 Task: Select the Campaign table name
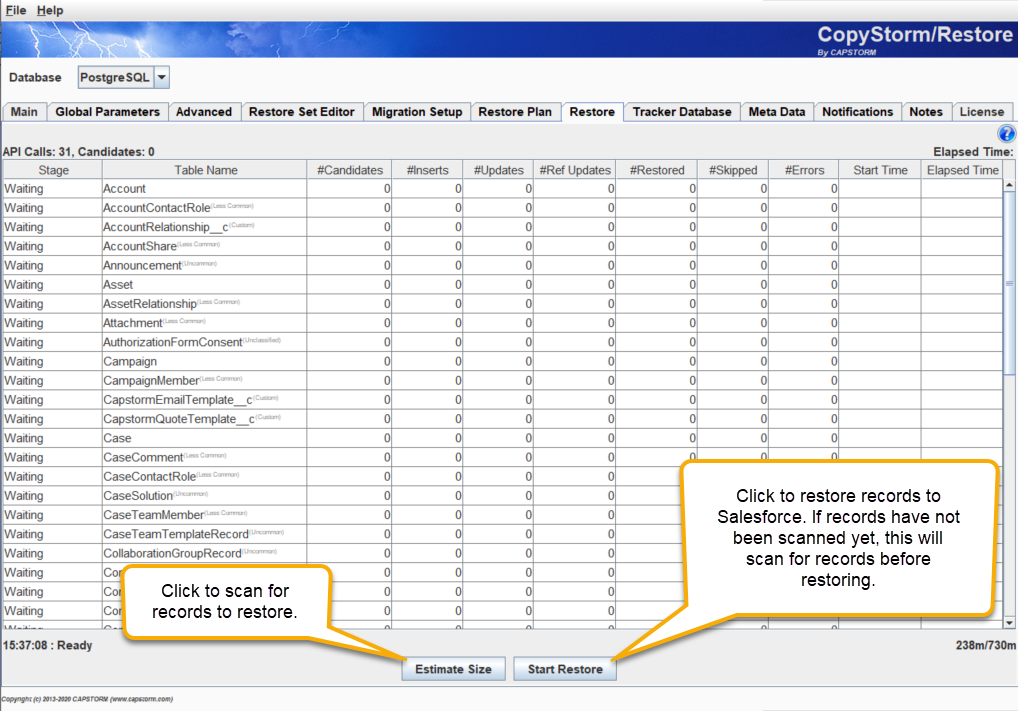point(130,361)
